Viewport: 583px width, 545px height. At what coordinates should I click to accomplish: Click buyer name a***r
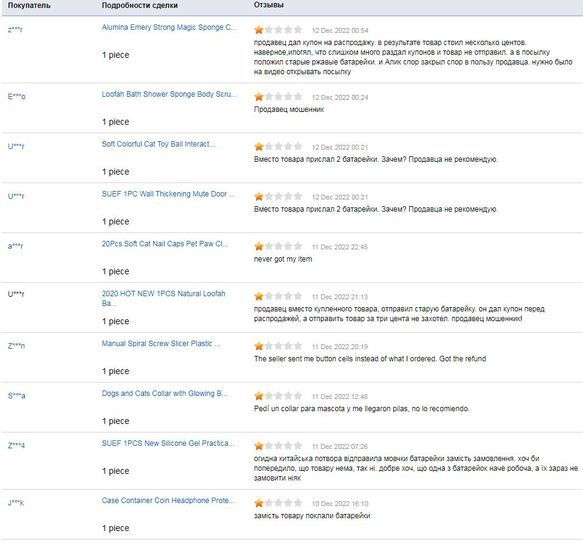pos(16,246)
